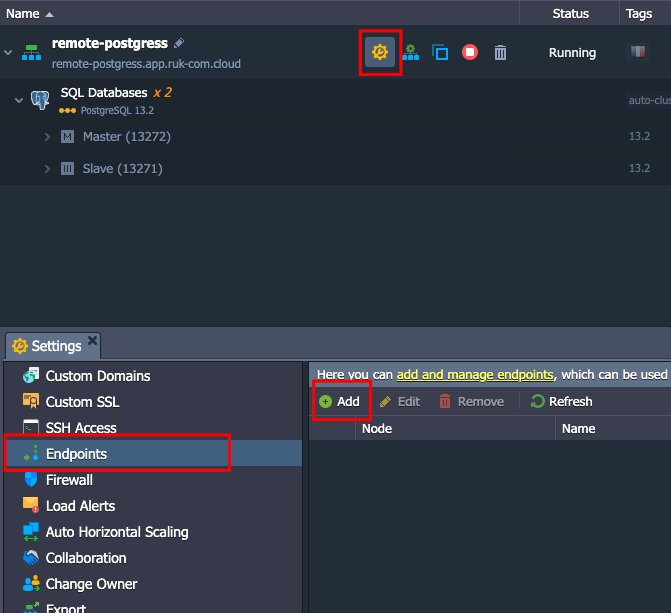Image resolution: width=671 pixels, height=613 pixels.
Task: Click the Status column header
Action: pyautogui.click(x=570, y=14)
